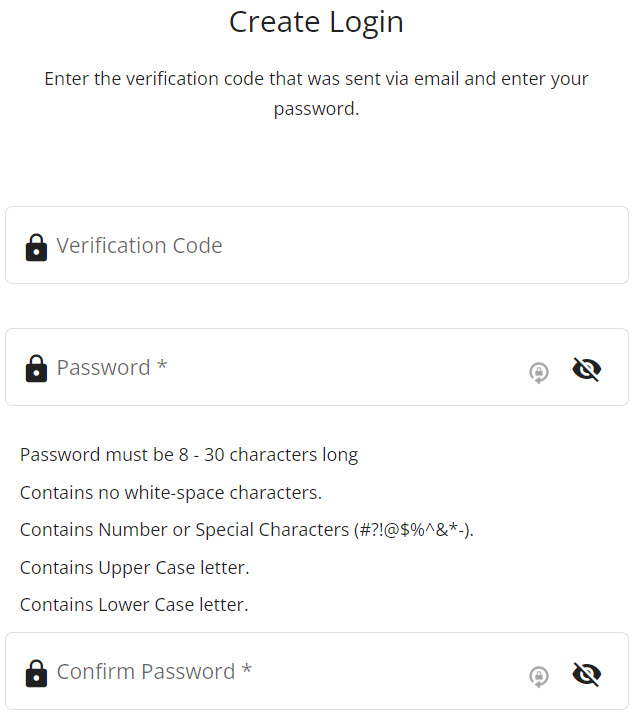Image resolution: width=633 pixels, height=719 pixels.
Task: Click the verification code instruction paragraph
Action: 316,94
